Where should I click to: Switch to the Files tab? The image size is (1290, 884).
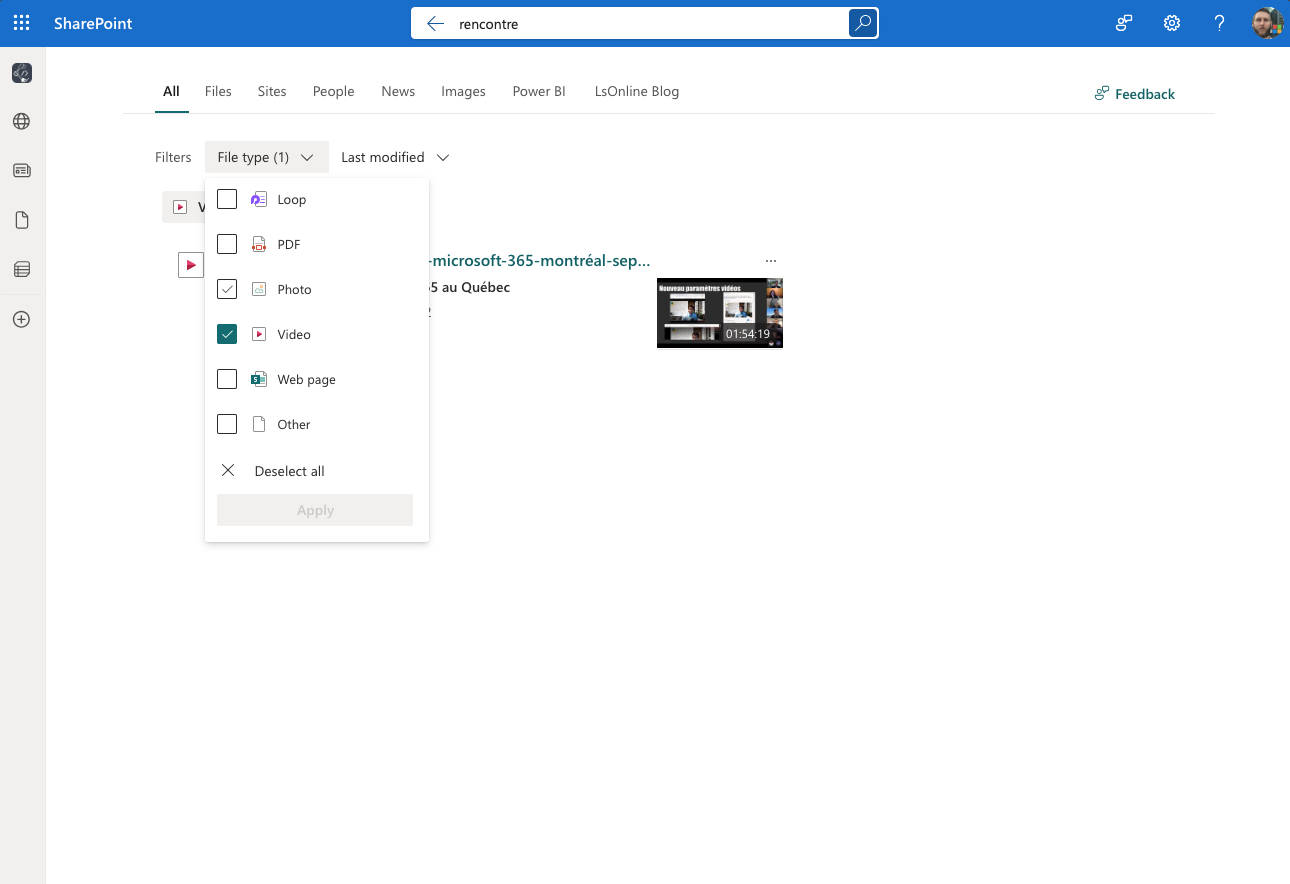[218, 91]
